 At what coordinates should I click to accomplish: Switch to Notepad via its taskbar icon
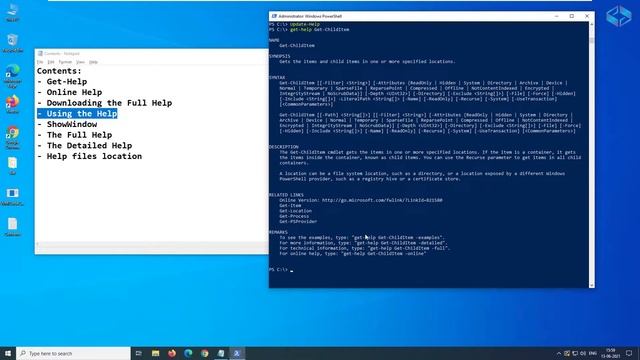tap(221, 353)
